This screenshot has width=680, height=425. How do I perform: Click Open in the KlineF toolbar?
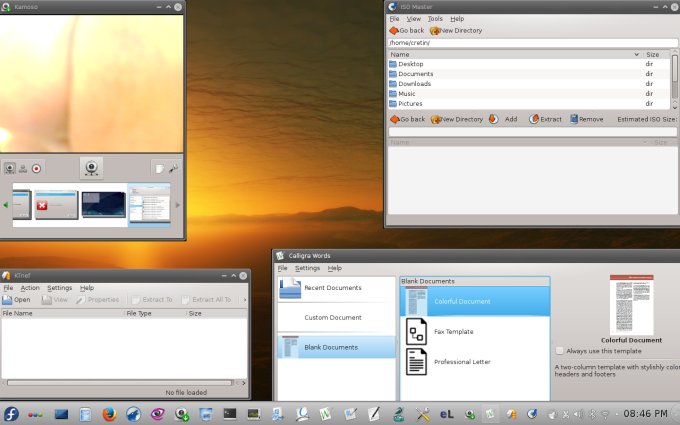coord(16,299)
